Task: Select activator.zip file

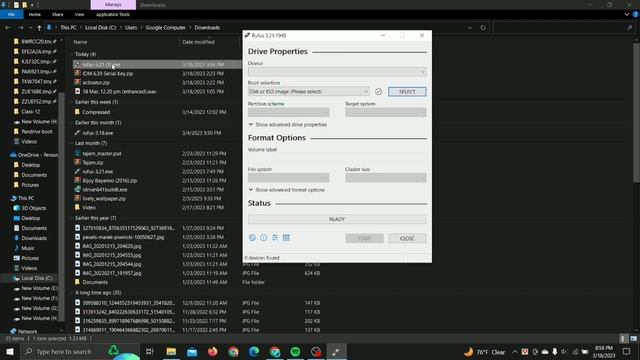Action: (96, 82)
